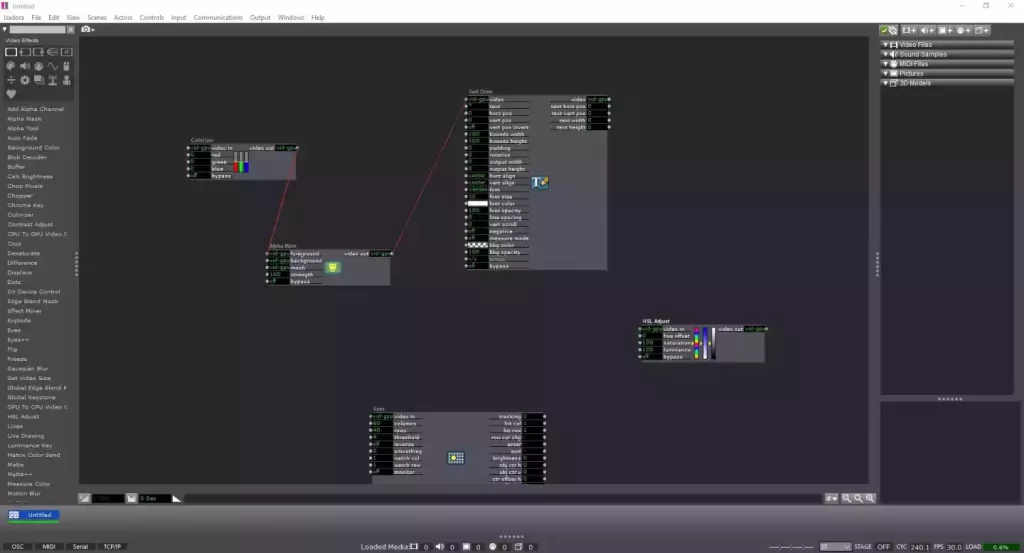Choose Gaussian Blur actor from list
The width and height of the screenshot is (1024, 553).
[x=27, y=368]
